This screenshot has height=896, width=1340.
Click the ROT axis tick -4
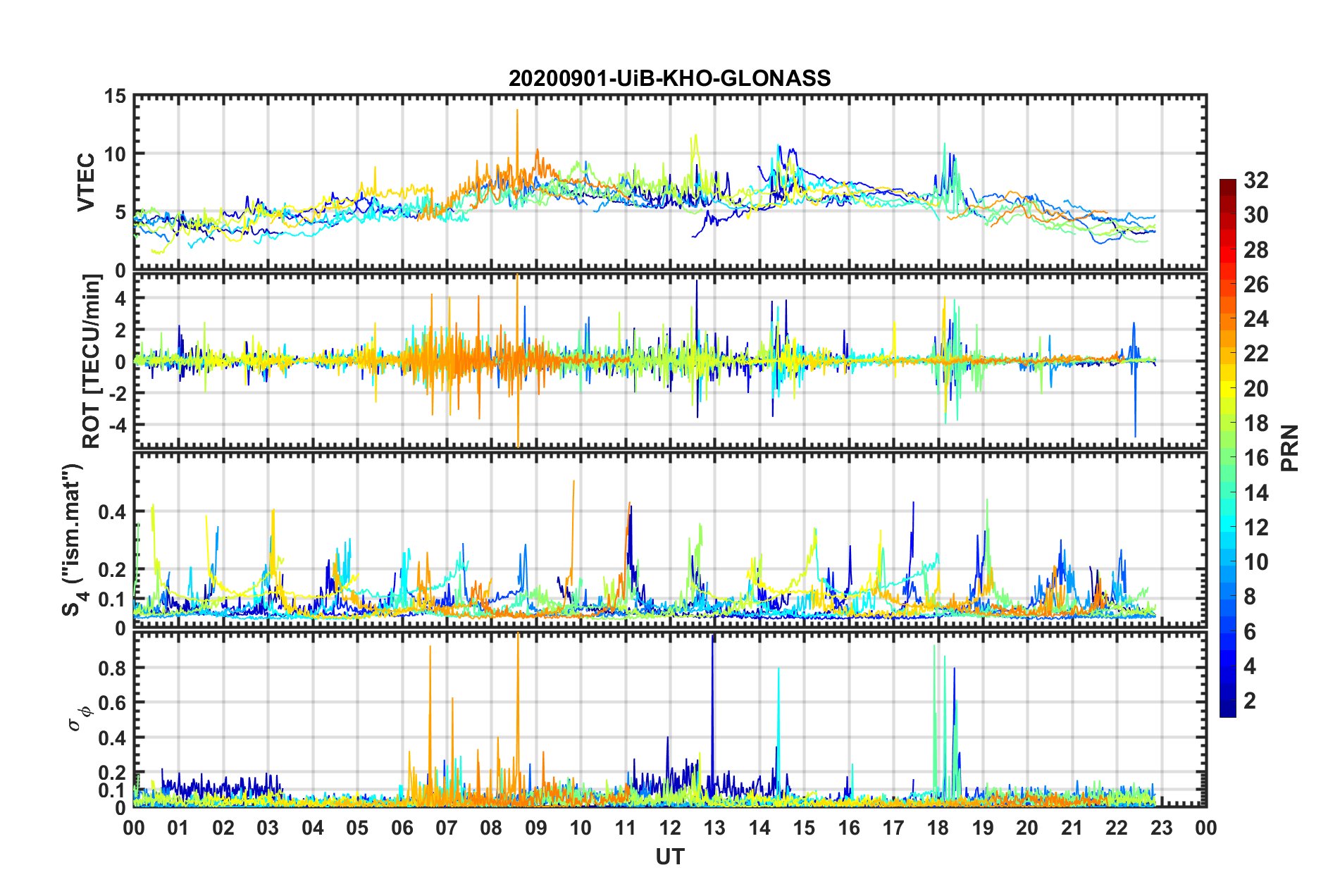[x=117, y=425]
